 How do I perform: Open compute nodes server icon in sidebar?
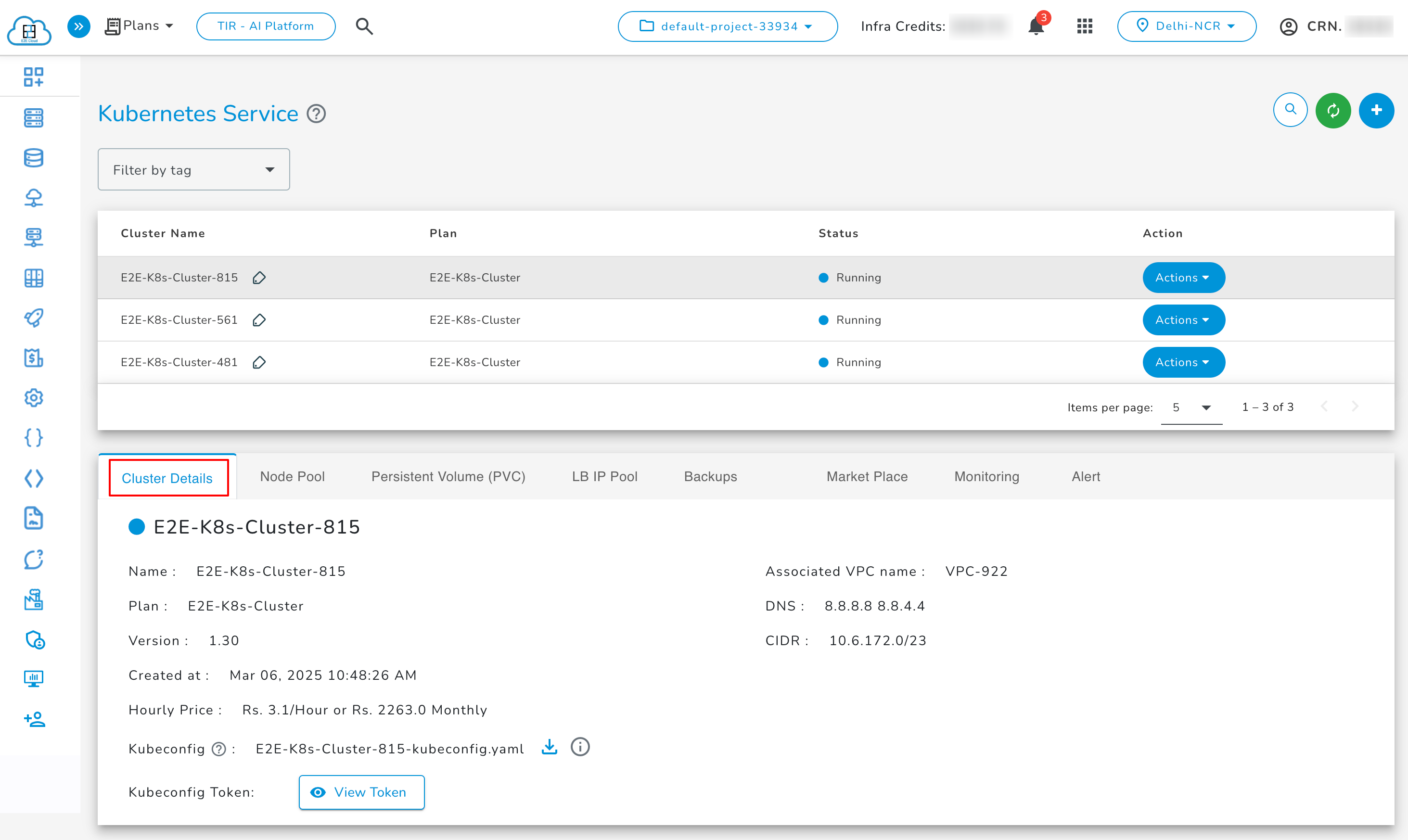33,118
